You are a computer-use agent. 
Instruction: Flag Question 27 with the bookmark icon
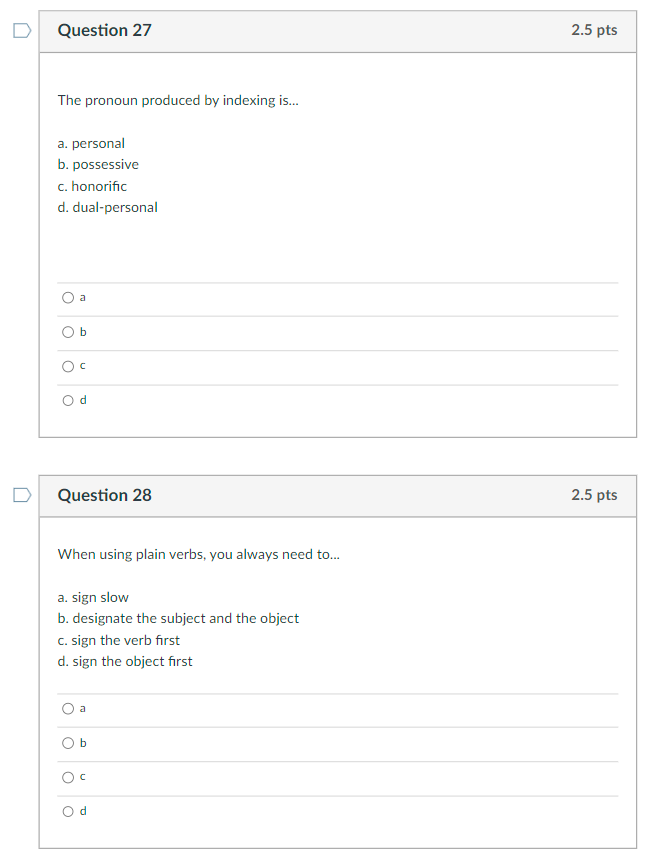coord(21,31)
